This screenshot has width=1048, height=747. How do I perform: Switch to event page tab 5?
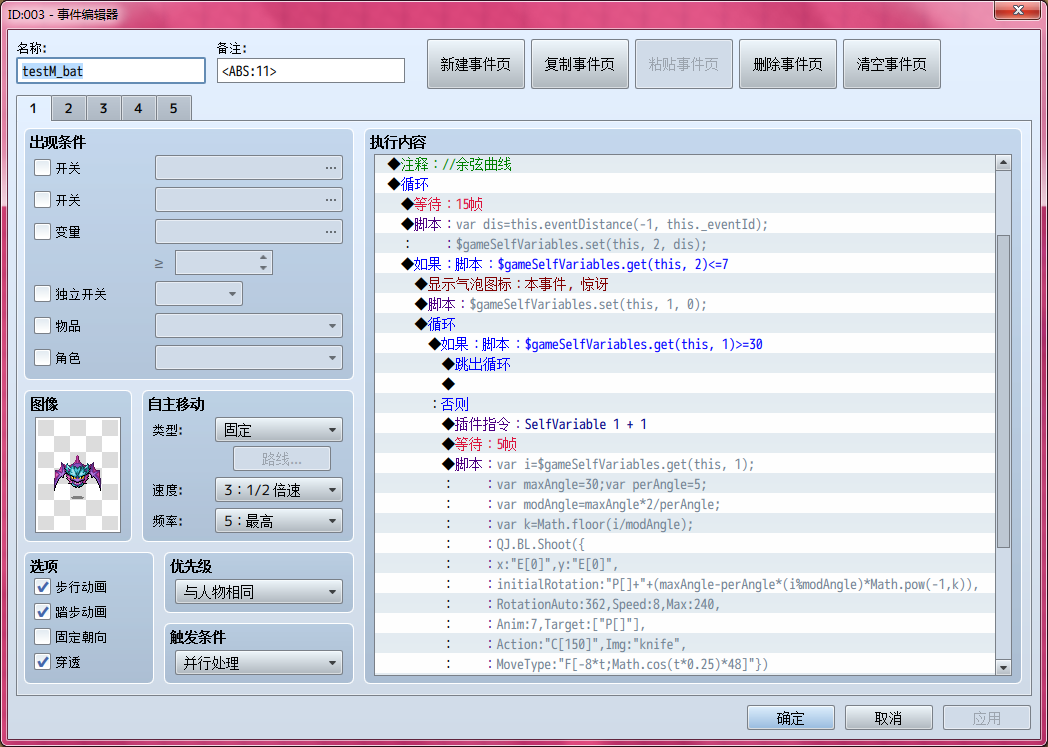tap(173, 108)
